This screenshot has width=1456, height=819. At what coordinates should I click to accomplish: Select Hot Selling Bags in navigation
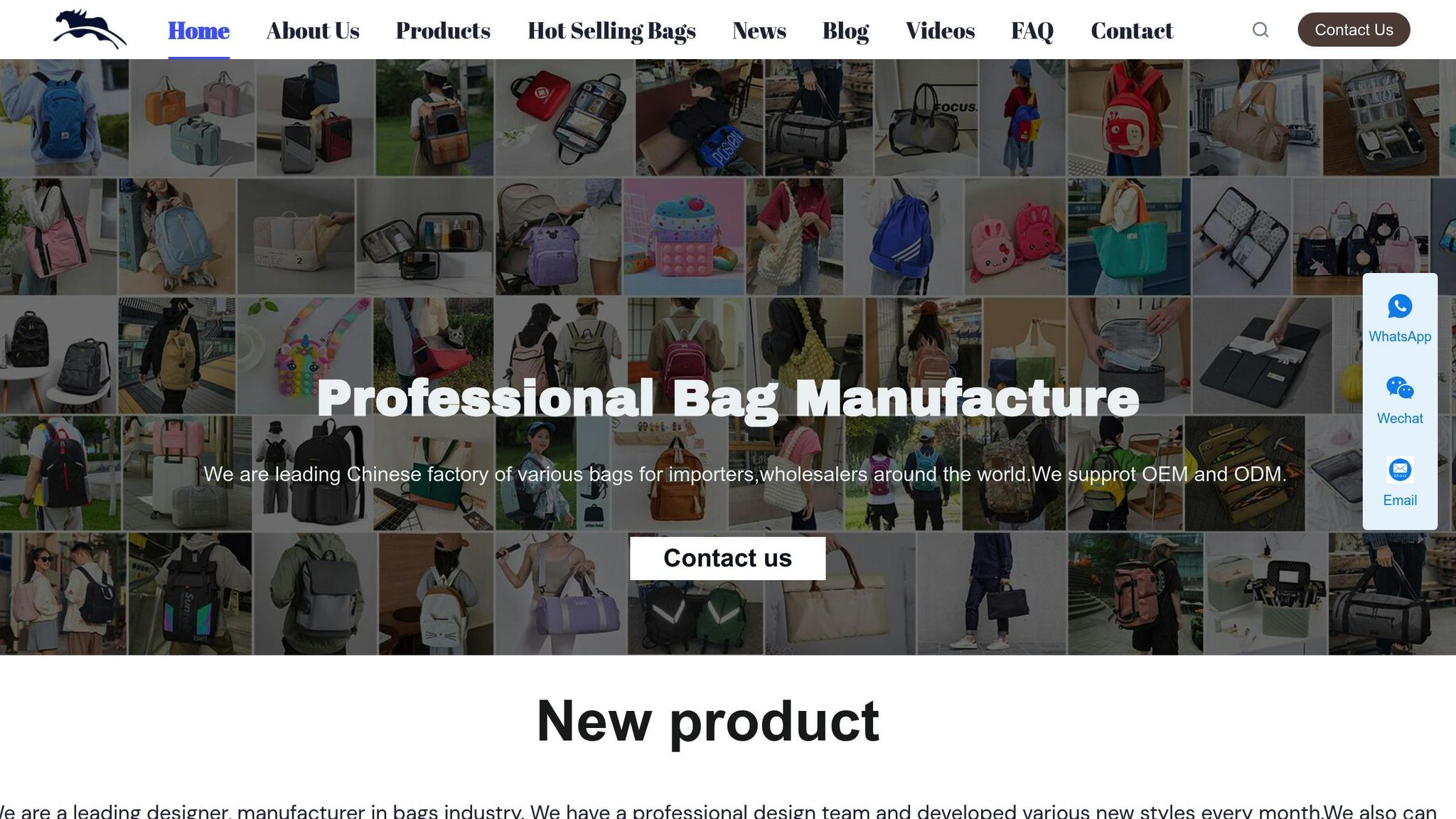click(611, 31)
